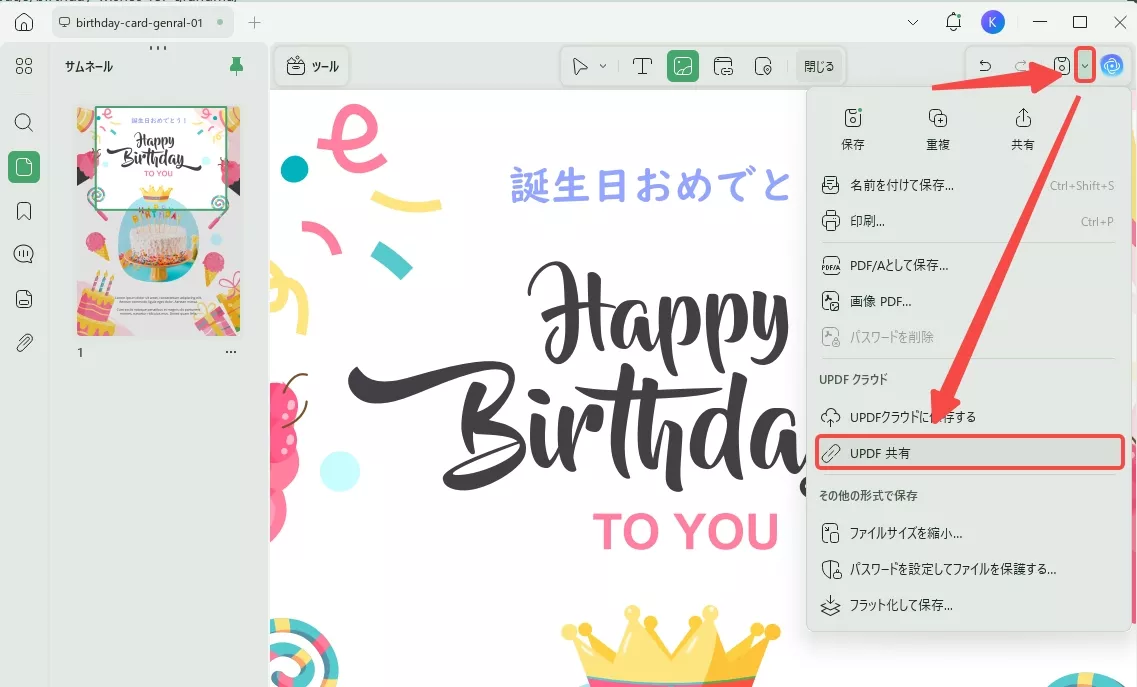Open the UPDF AI assistant icon
Screen dimensions: 1137x687
(x=1112, y=66)
